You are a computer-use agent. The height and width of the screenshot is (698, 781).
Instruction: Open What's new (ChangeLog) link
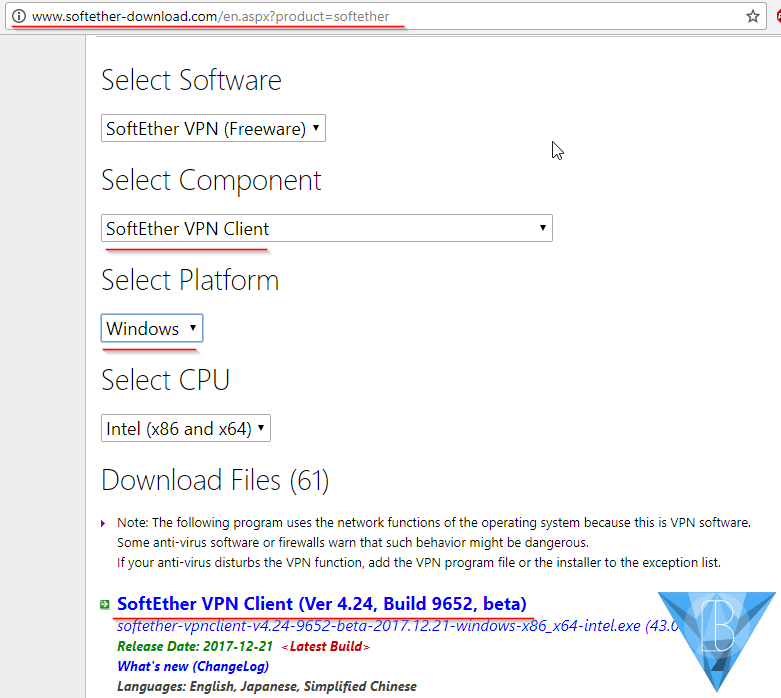tap(193, 667)
